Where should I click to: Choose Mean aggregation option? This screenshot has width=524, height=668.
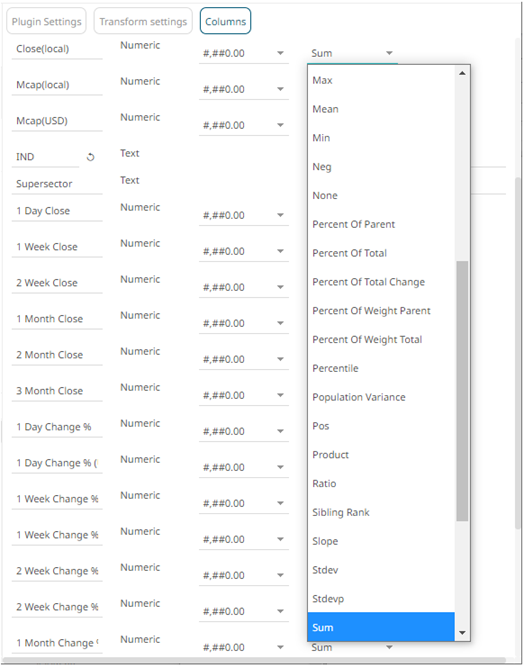coord(381,109)
